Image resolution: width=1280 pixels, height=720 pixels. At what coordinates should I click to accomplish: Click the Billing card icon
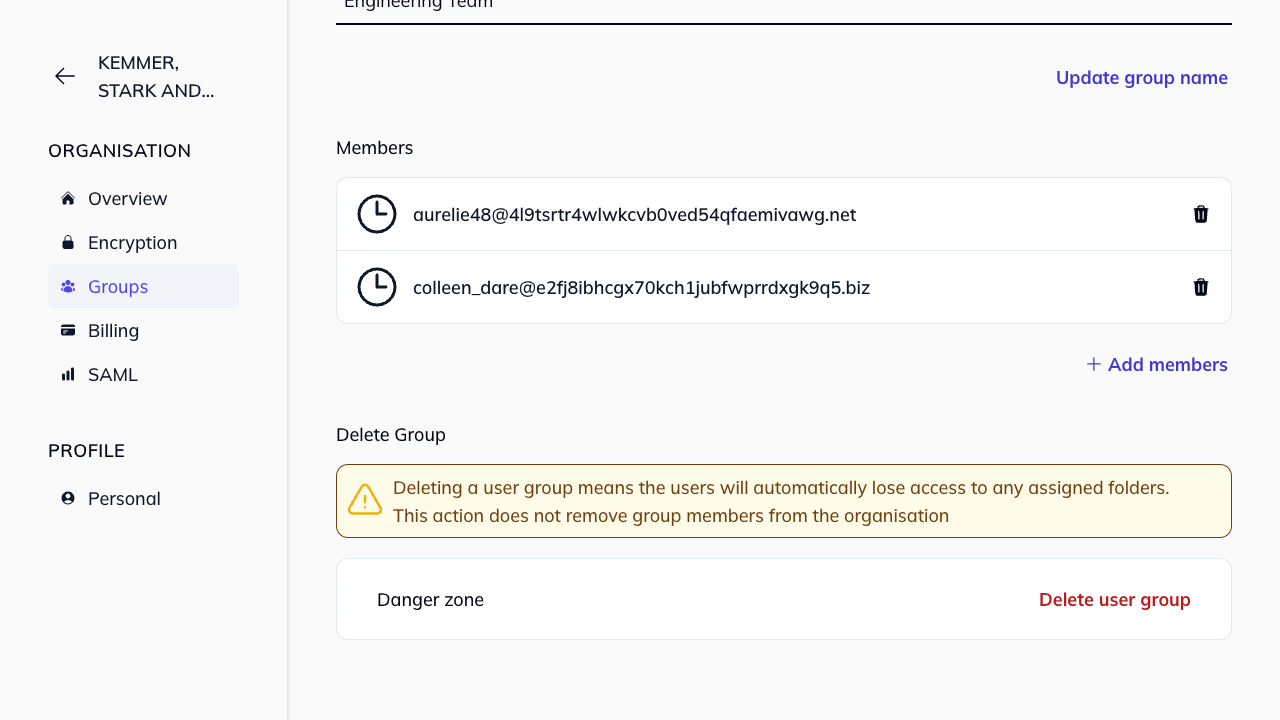67,330
